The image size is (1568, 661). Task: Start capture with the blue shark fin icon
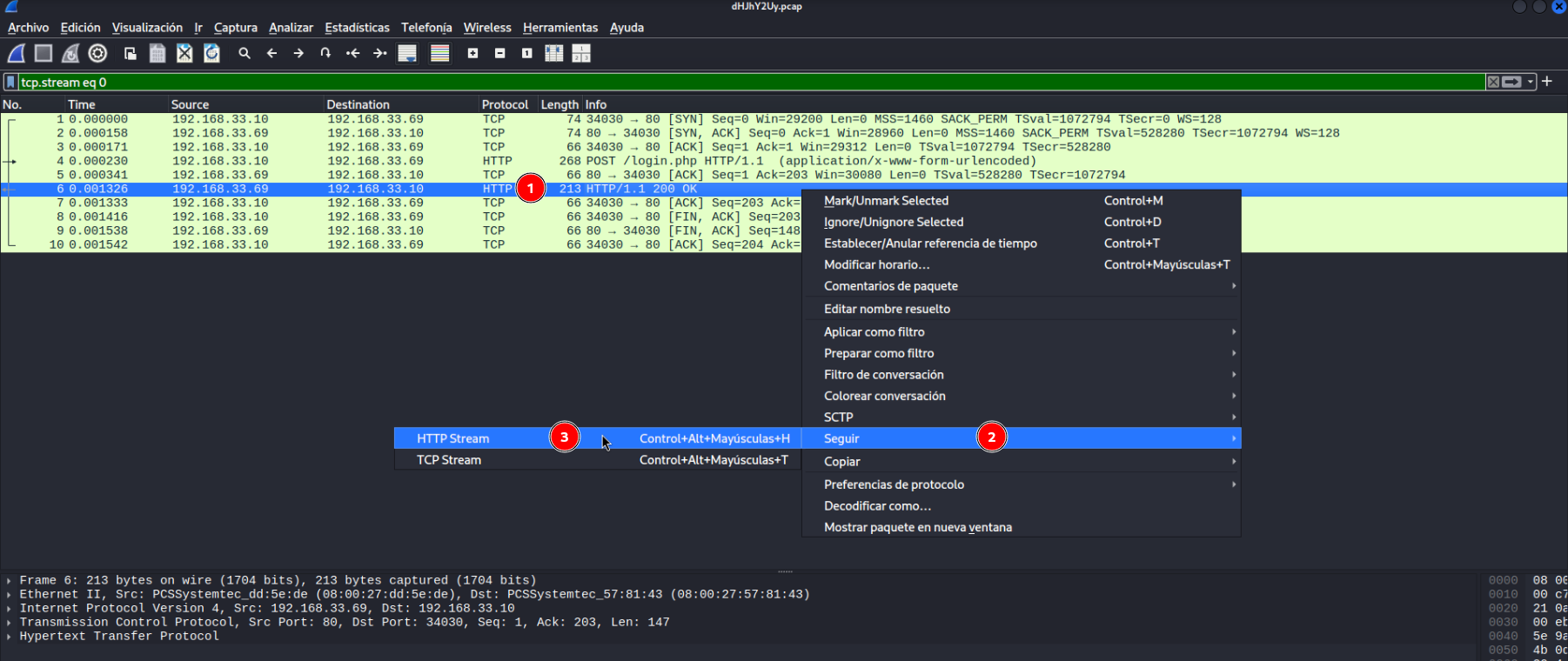click(x=16, y=53)
